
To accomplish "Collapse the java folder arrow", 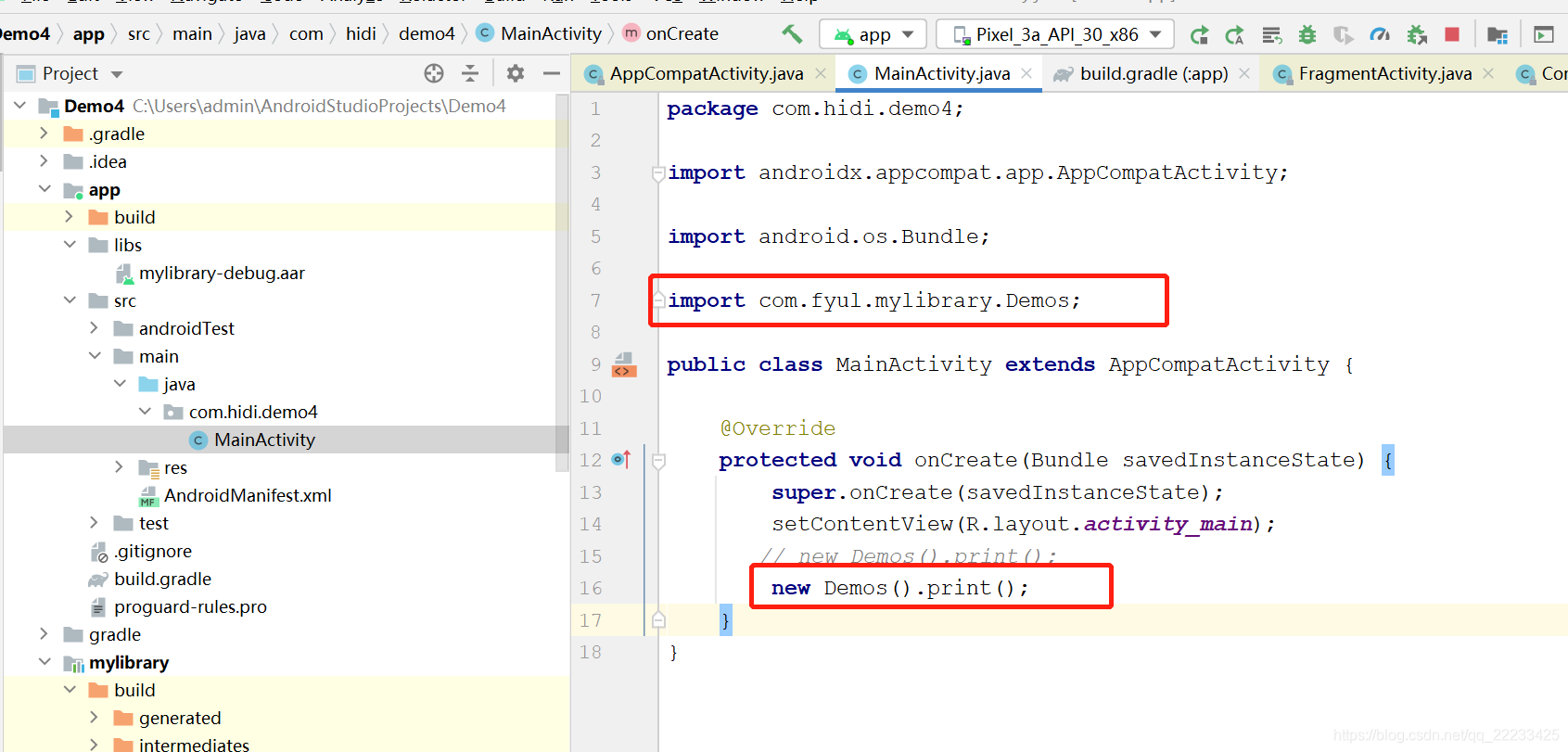I will [x=120, y=384].
